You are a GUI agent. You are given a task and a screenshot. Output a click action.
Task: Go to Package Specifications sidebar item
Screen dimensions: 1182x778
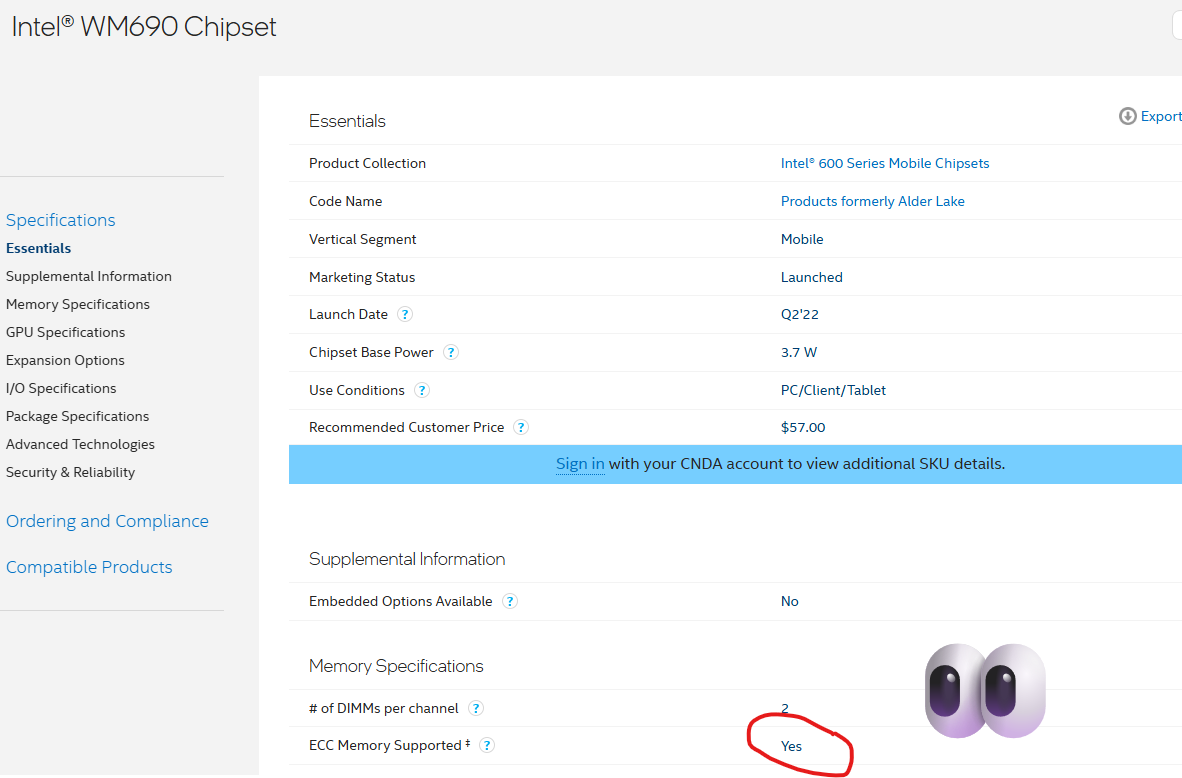coord(77,415)
